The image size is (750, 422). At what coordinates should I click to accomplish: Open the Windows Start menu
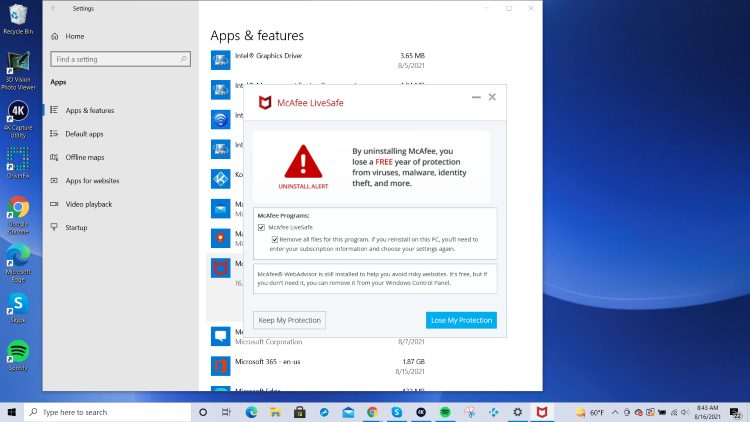click(11, 412)
